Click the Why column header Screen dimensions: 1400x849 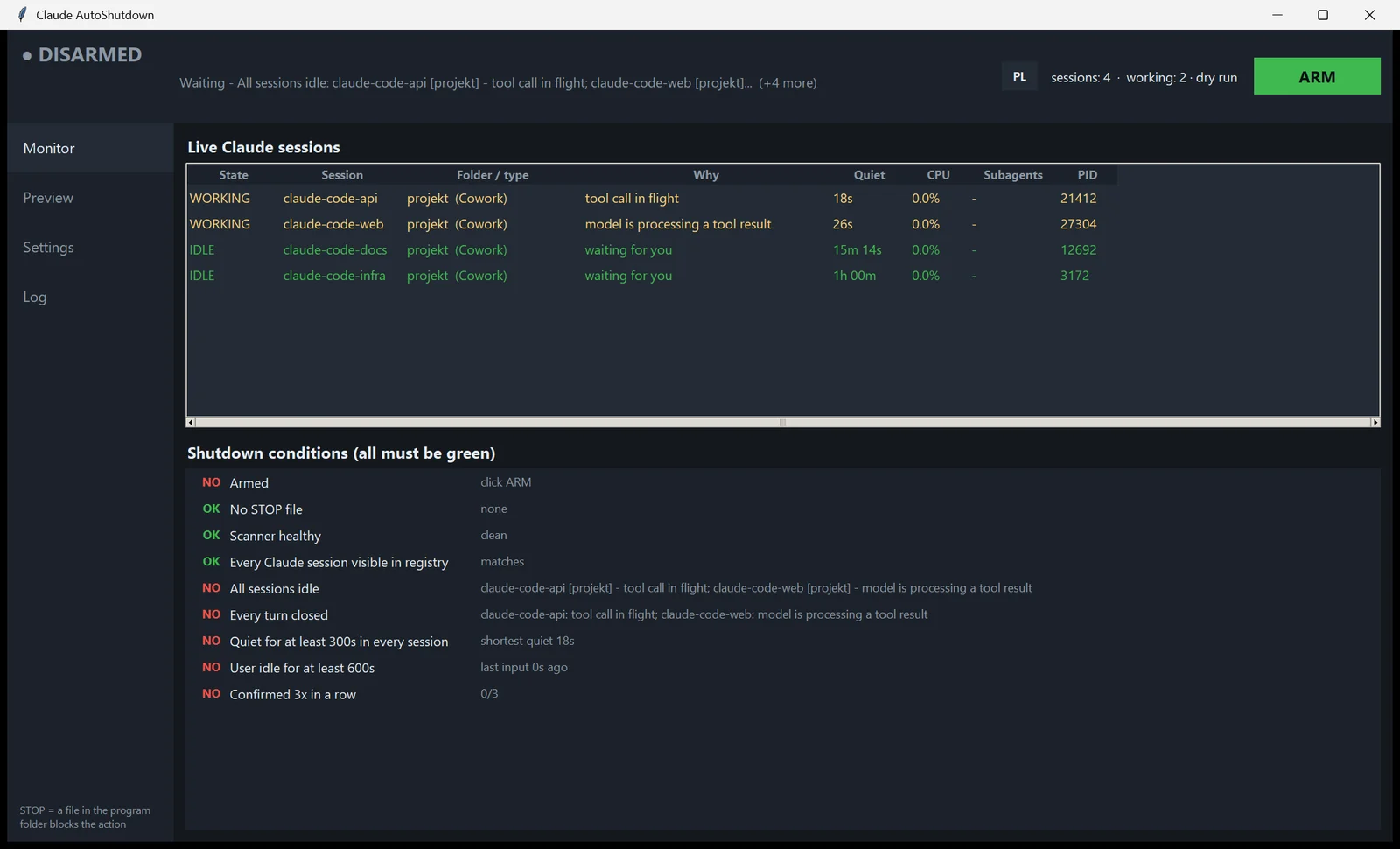(706, 175)
